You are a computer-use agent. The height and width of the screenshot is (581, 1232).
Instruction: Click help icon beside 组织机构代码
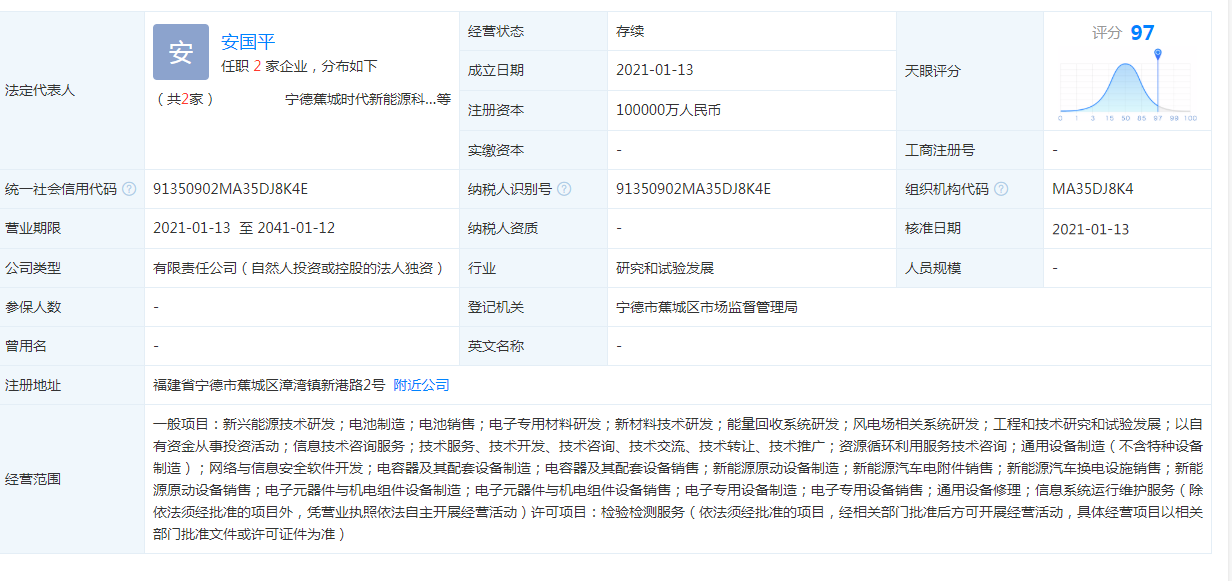pos(1001,189)
